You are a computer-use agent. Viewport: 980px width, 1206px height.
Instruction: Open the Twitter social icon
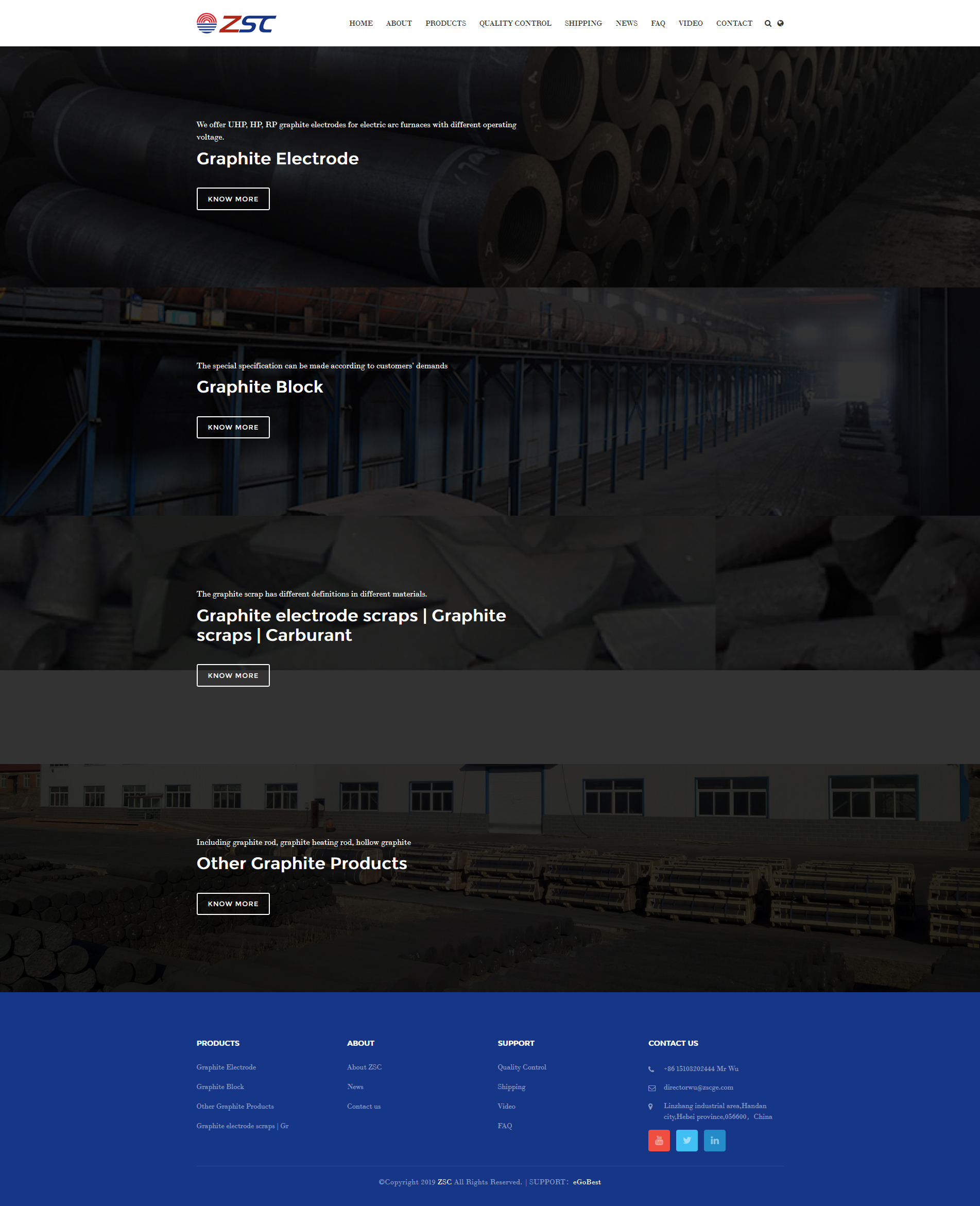686,1140
